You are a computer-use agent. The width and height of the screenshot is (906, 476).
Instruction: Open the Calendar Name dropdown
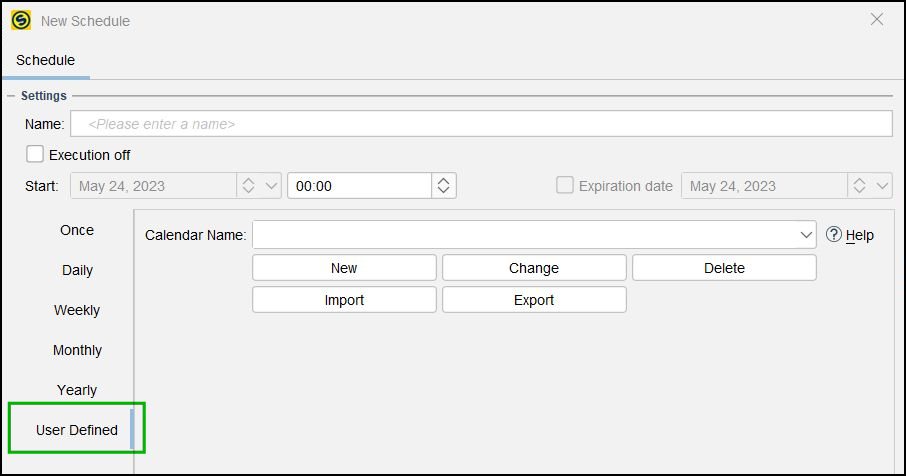click(x=806, y=235)
